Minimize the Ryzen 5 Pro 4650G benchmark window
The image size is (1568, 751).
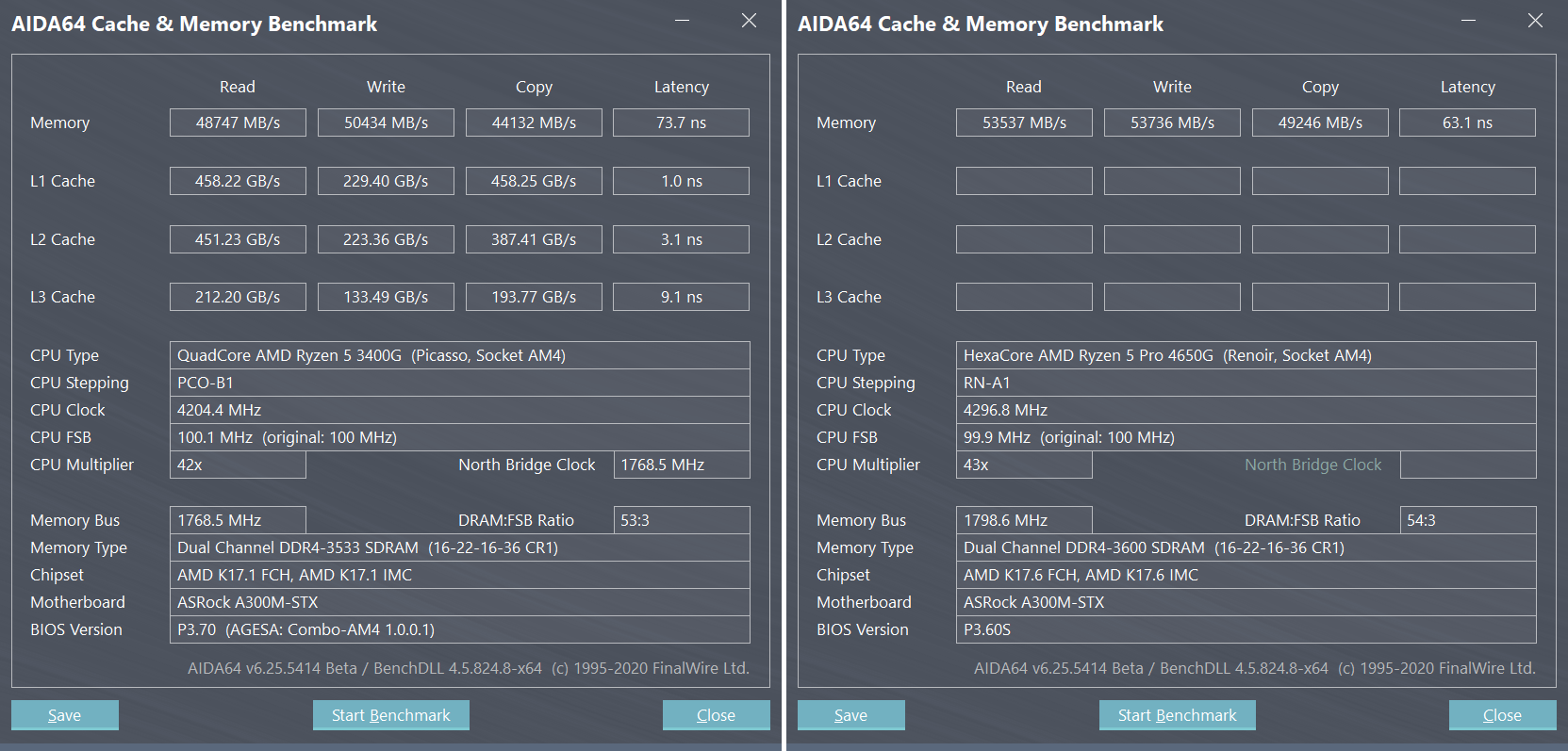[1468, 21]
